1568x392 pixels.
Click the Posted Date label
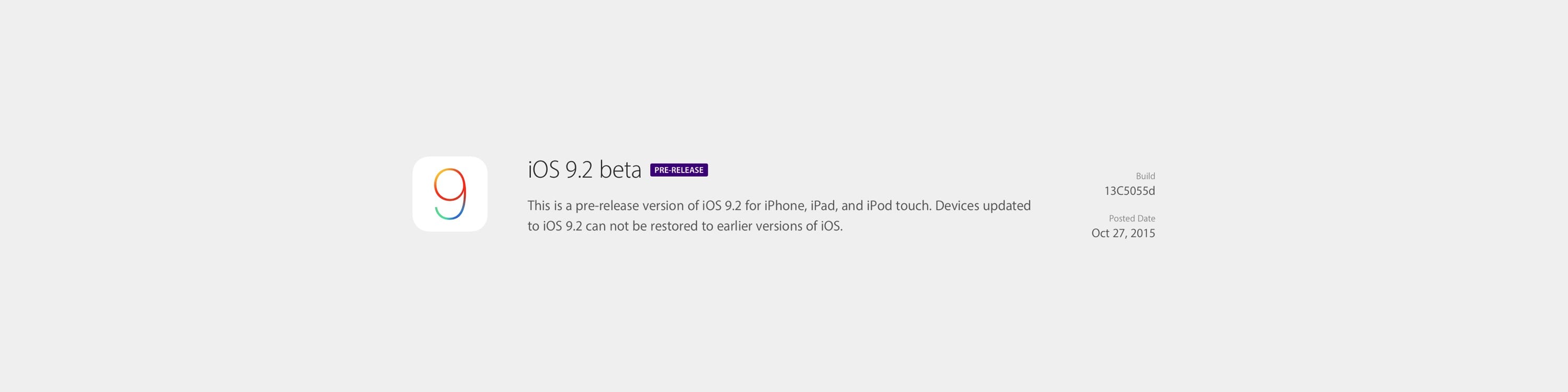[1132, 218]
